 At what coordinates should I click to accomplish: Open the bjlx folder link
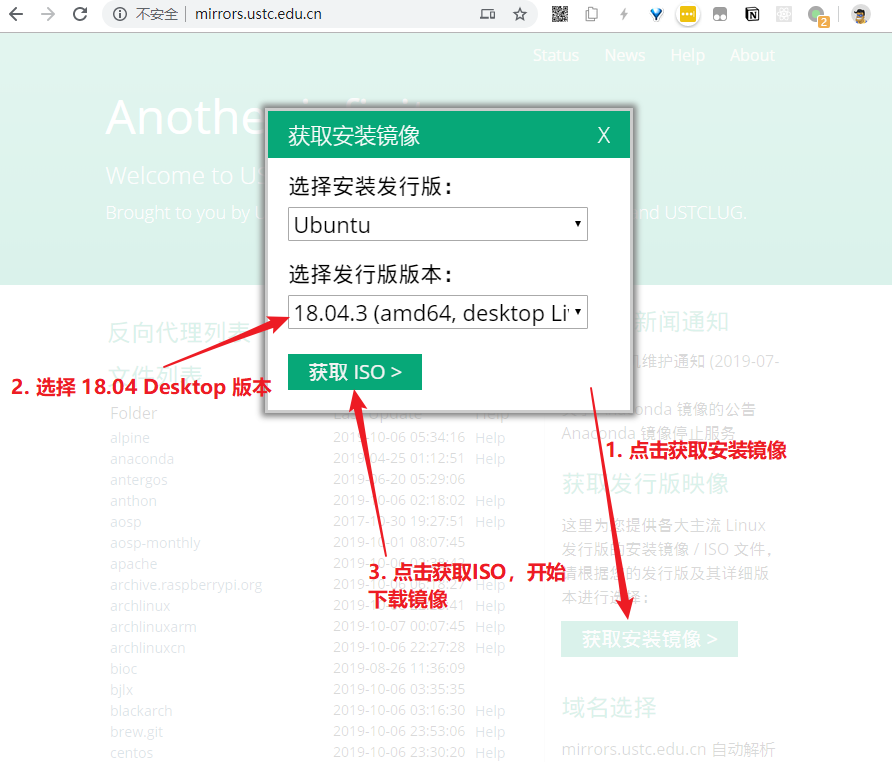coord(121,690)
